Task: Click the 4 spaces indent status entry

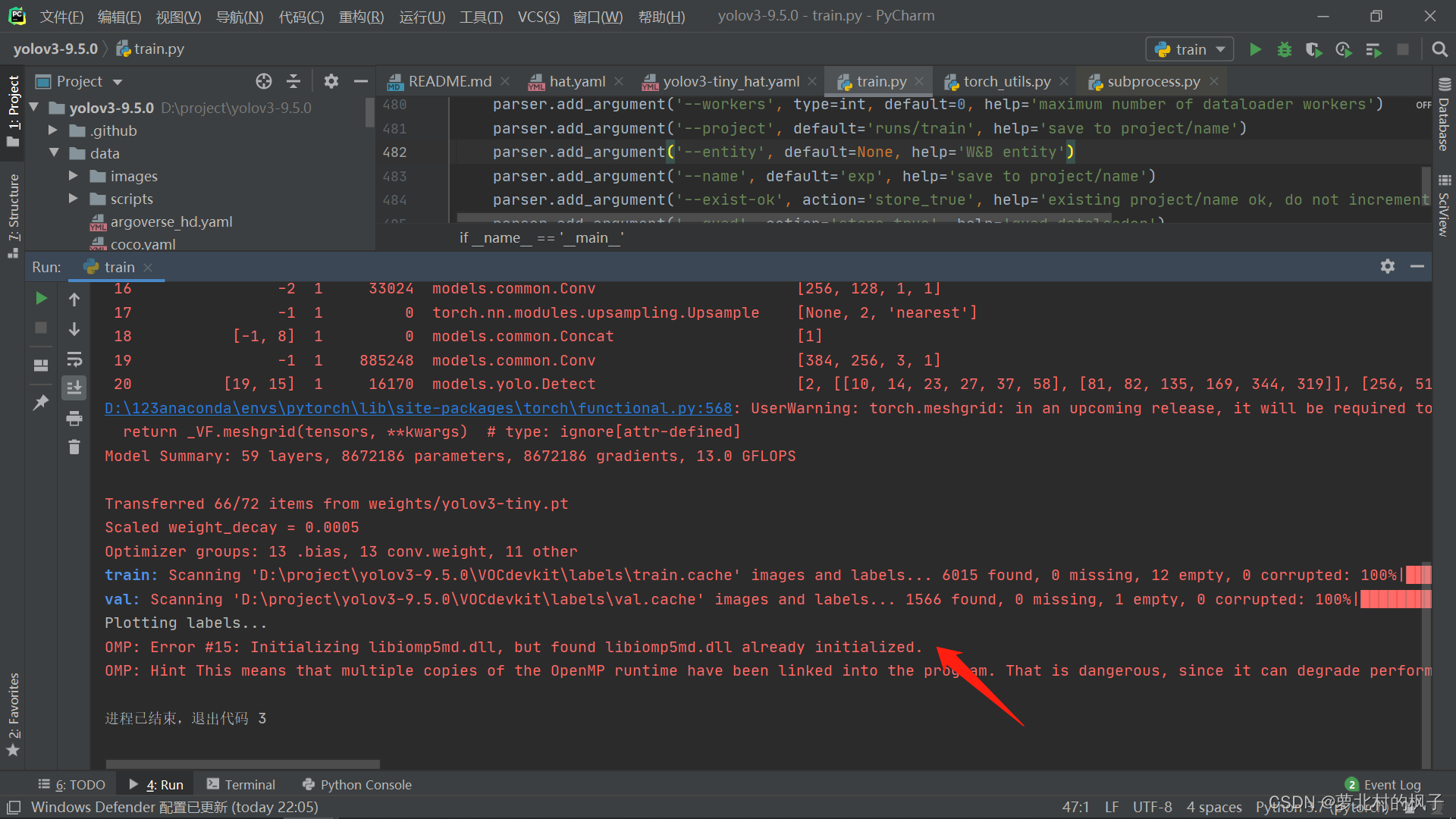Action: click(1214, 807)
